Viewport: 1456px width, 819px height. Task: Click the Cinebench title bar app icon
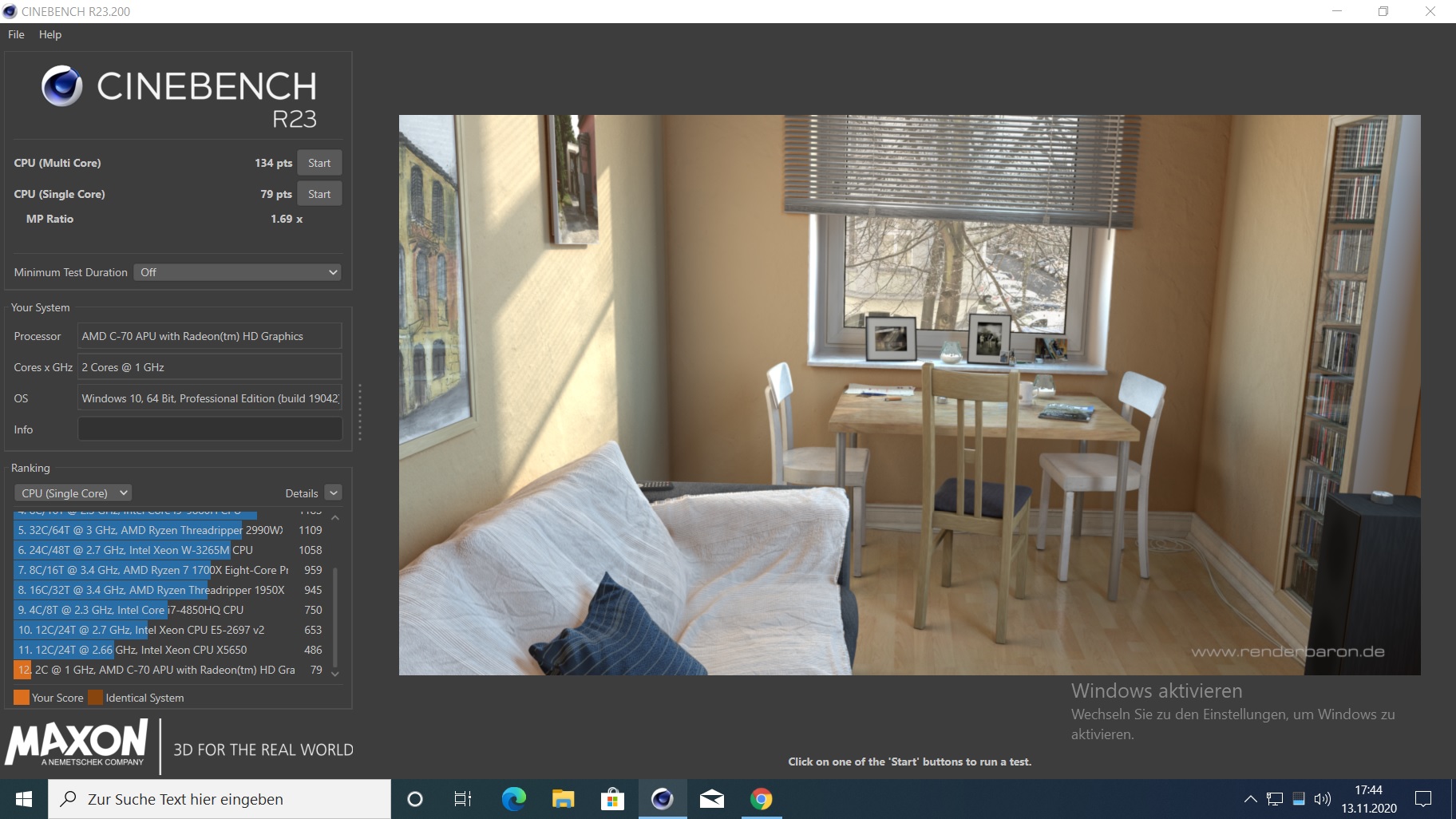click(10, 11)
